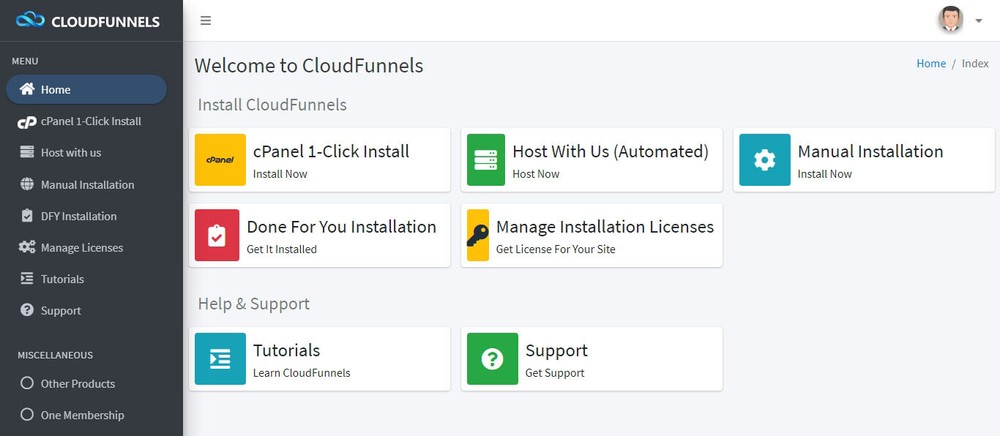The image size is (1000, 436).
Task: Open Manage Licenses sidebar item
Action: tap(86, 247)
